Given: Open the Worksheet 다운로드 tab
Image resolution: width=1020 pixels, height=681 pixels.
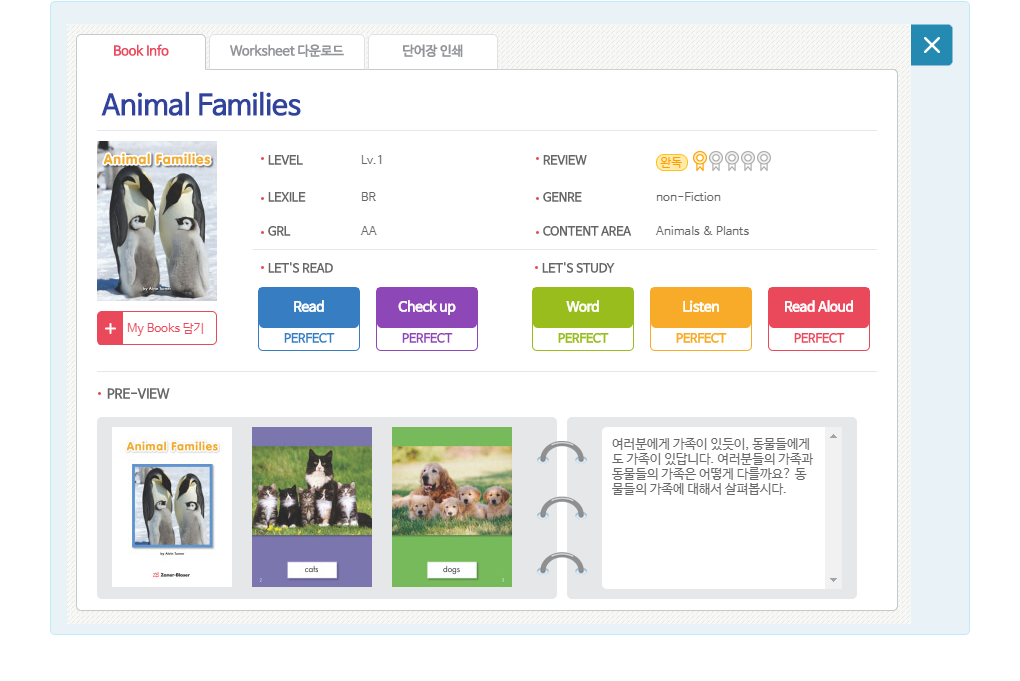Looking at the screenshot, I should click(287, 51).
